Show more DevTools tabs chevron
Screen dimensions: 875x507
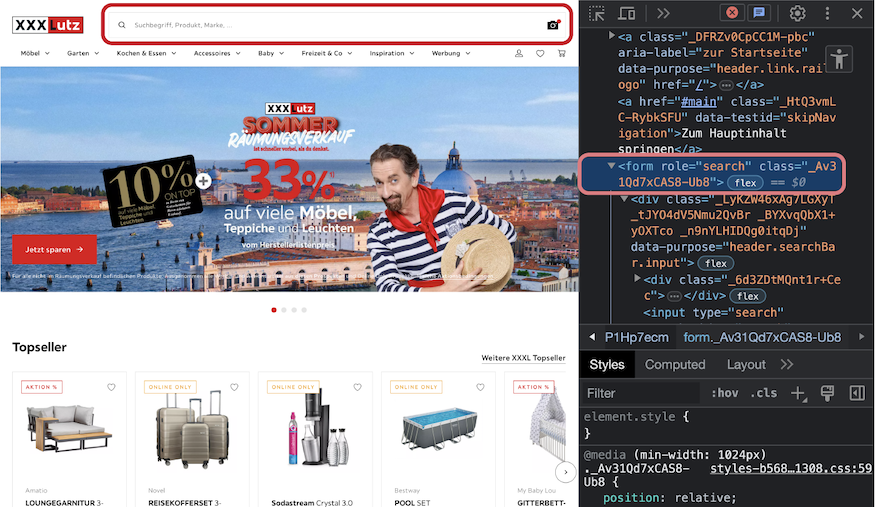click(663, 13)
